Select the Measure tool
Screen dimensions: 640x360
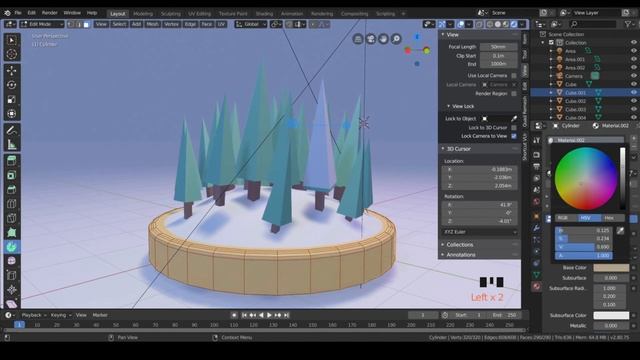(x=11, y=144)
